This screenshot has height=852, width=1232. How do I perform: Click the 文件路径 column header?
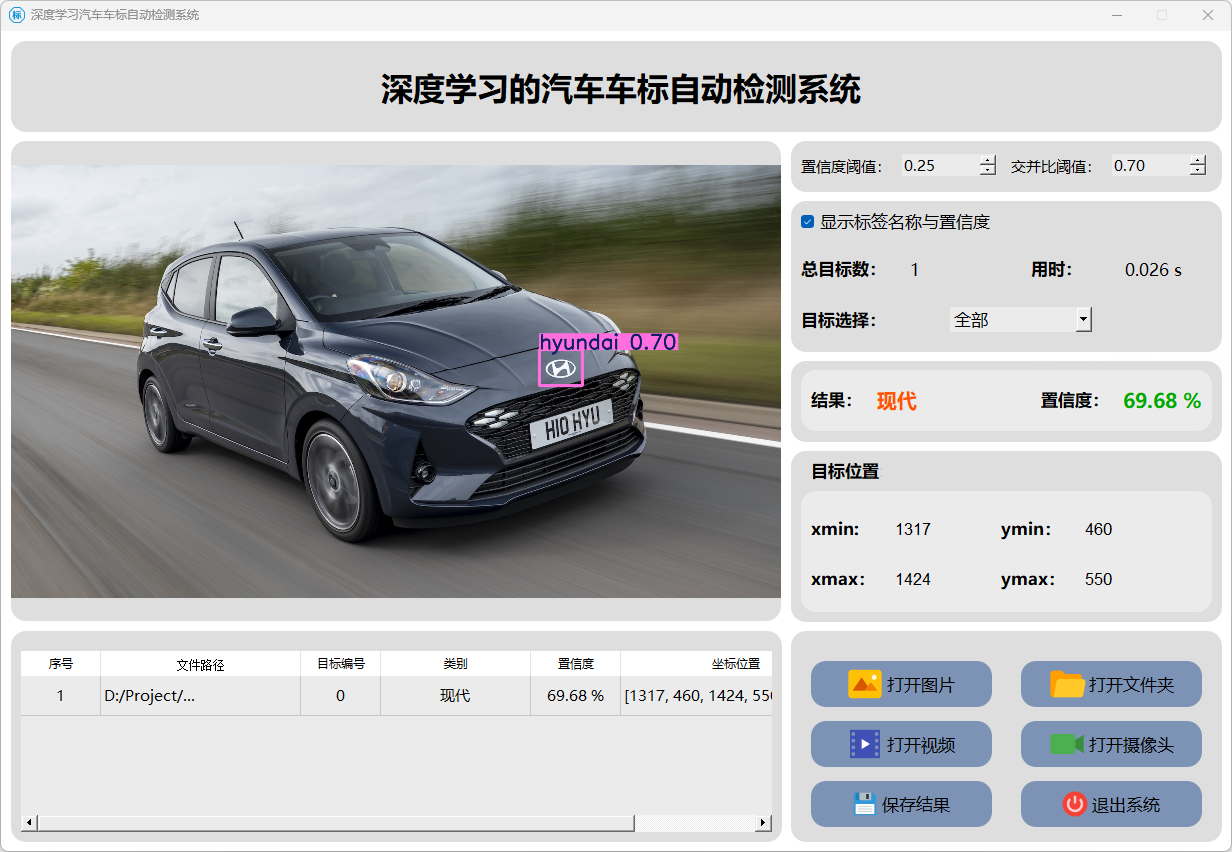[x=200, y=664]
